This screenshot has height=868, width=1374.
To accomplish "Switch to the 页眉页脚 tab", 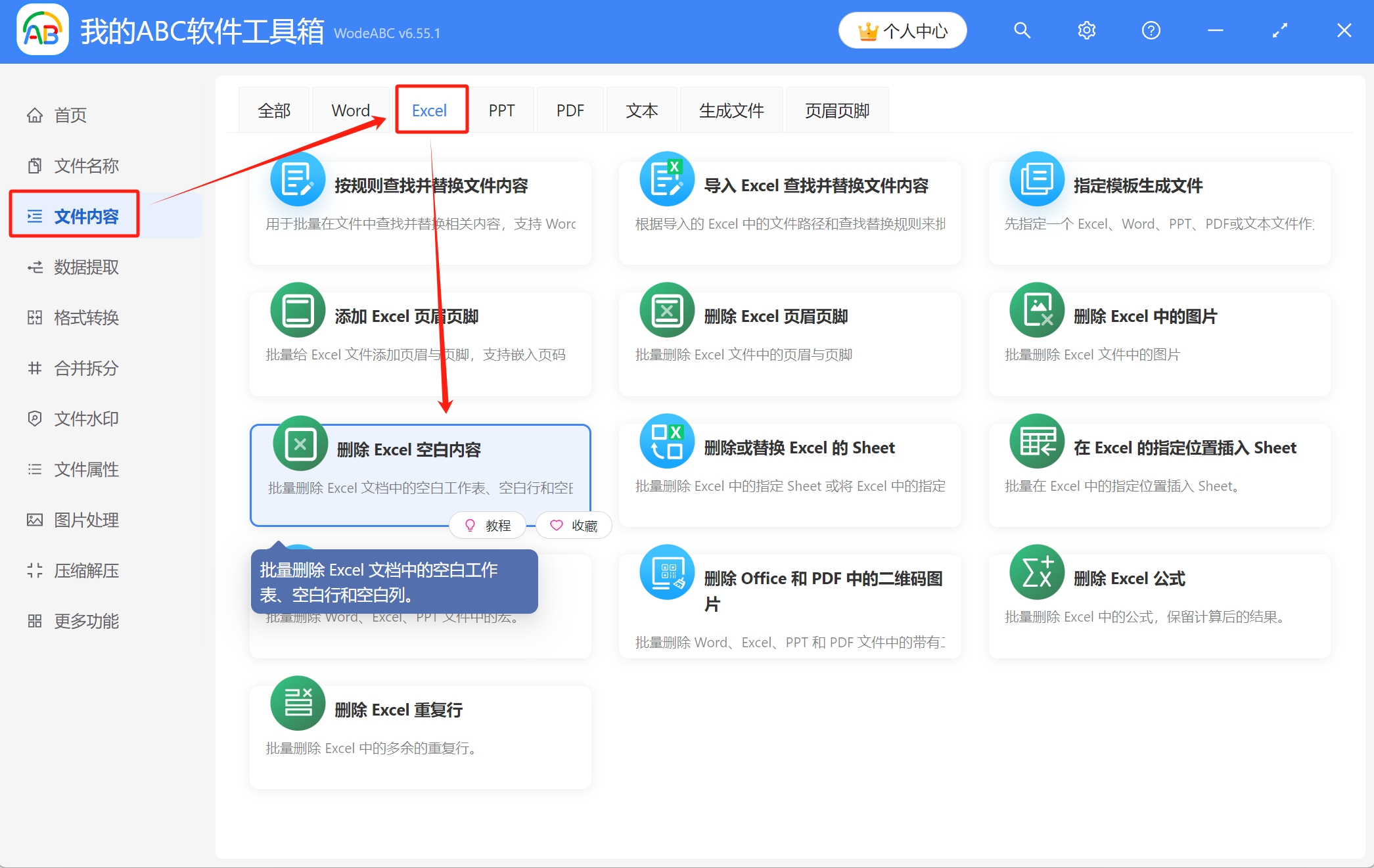I will point(836,110).
